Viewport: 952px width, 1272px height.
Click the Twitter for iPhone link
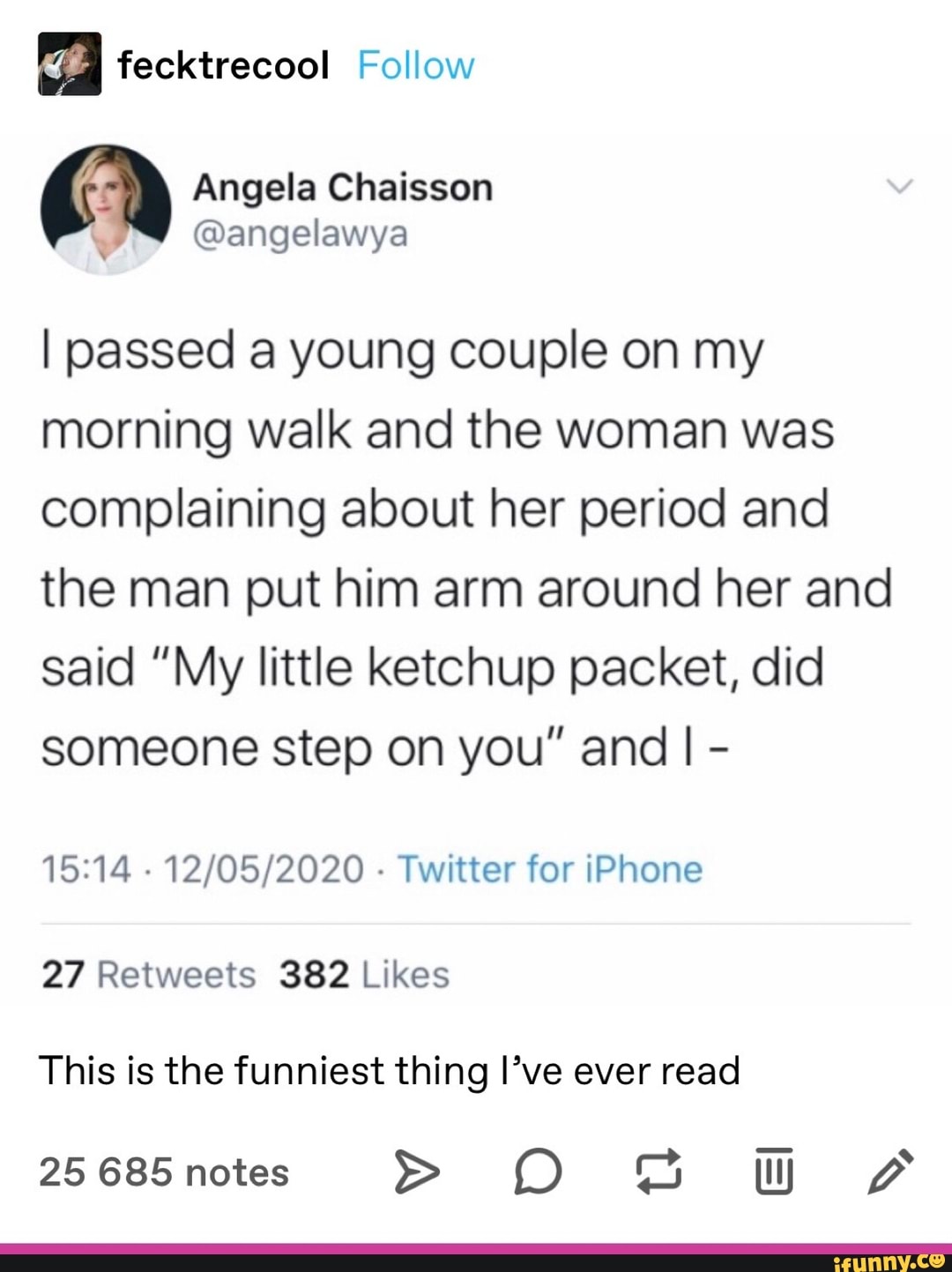(x=550, y=869)
